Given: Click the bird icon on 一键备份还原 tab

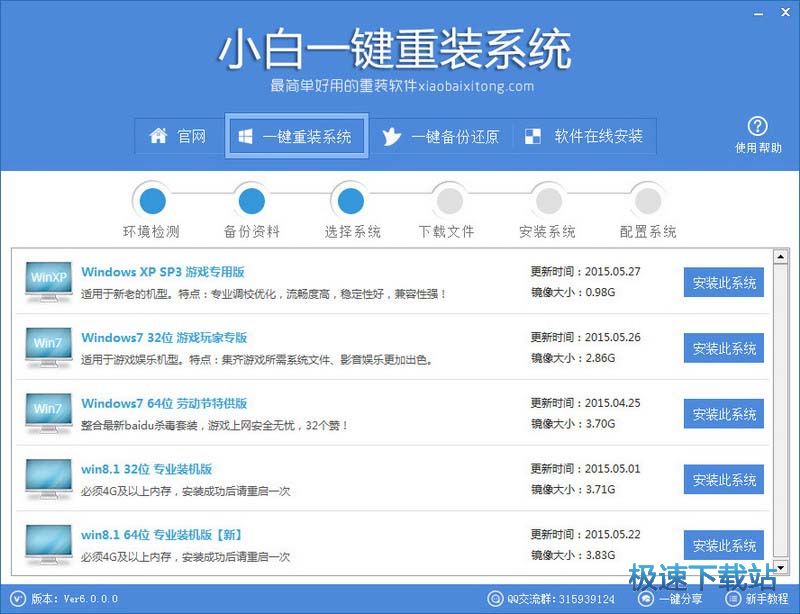Looking at the screenshot, I should point(391,137).
